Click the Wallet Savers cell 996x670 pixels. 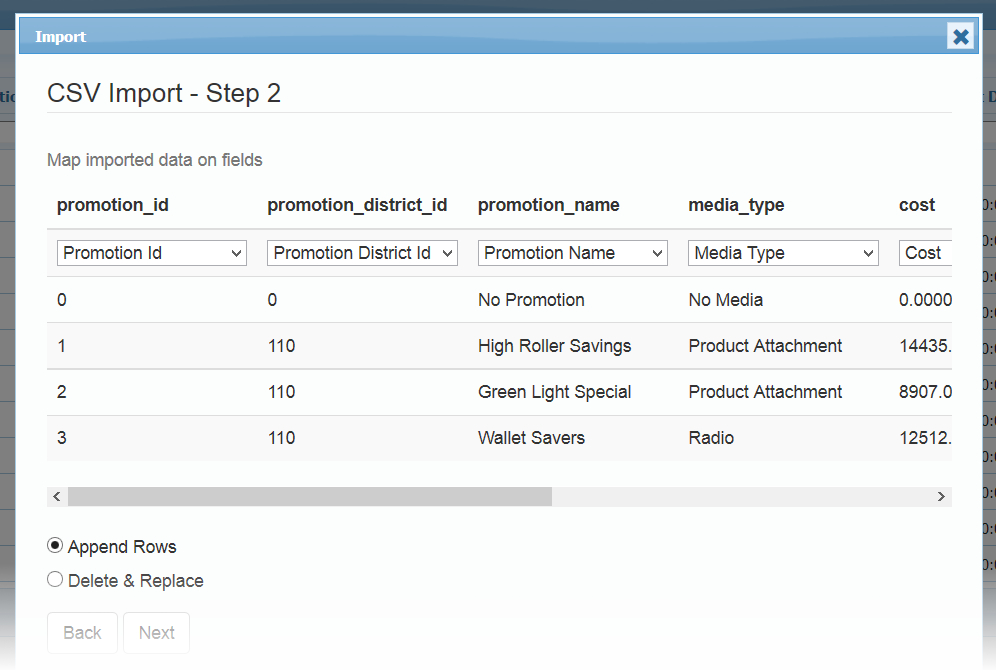(531, 438)
